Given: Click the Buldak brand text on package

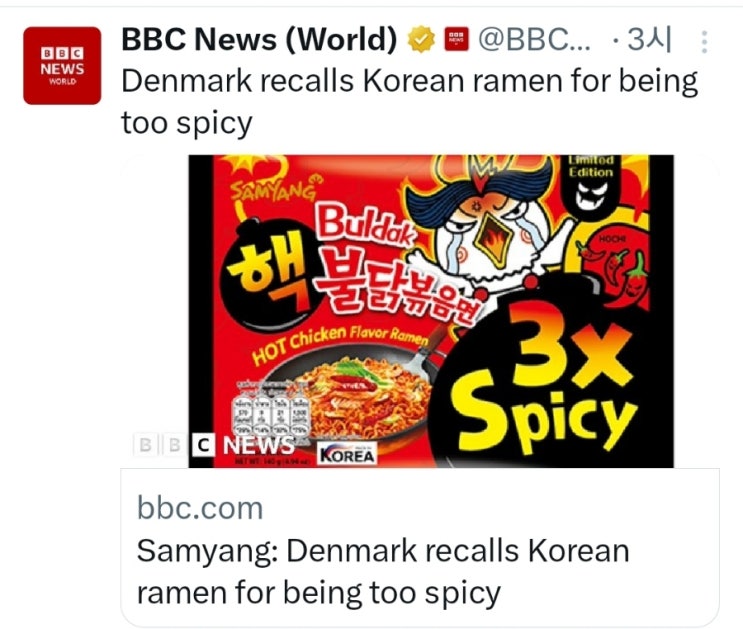Looking at the screenshot, I should point(366,227).
